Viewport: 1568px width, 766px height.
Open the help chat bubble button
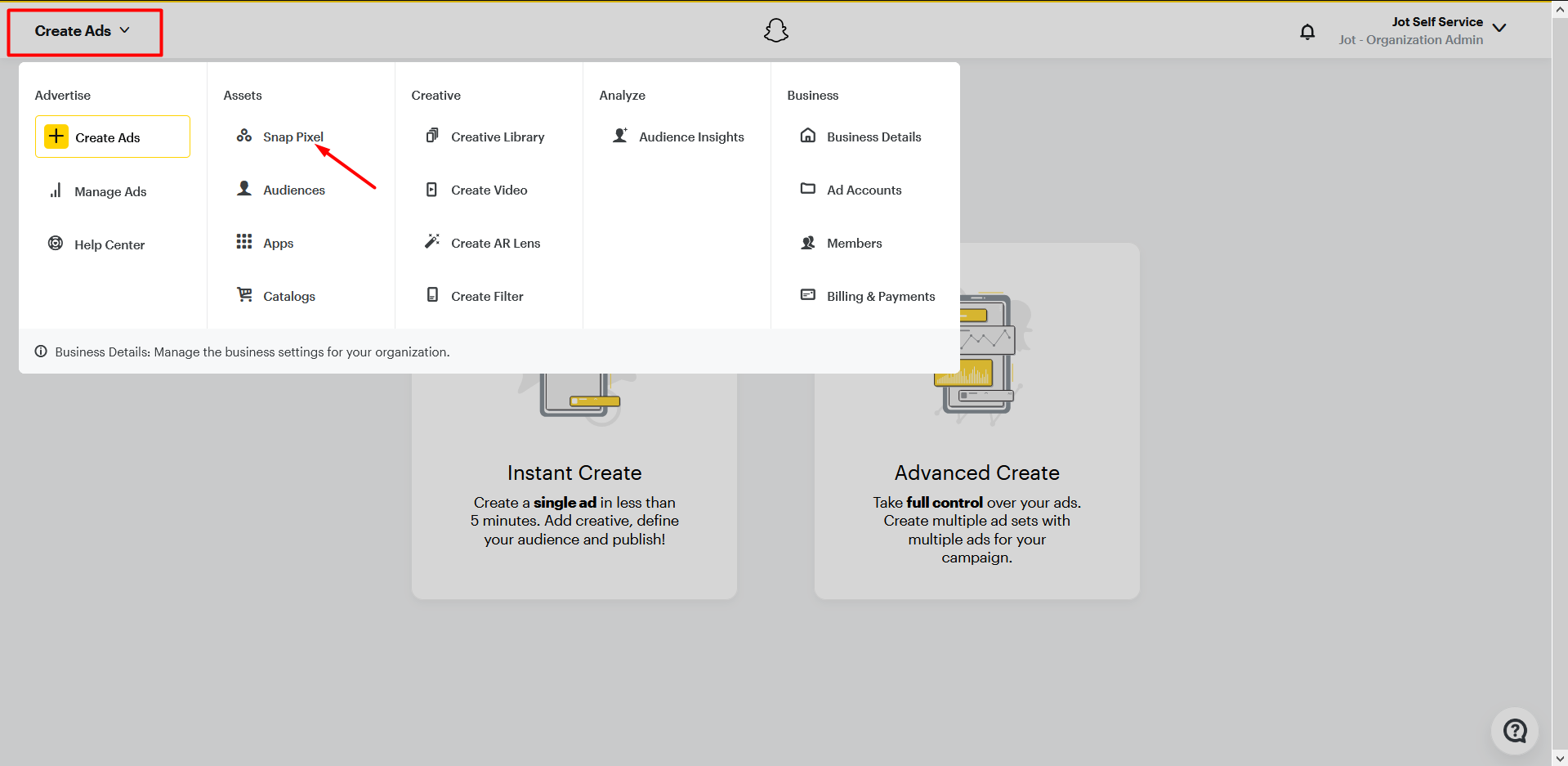click(x=1515, y=731)
